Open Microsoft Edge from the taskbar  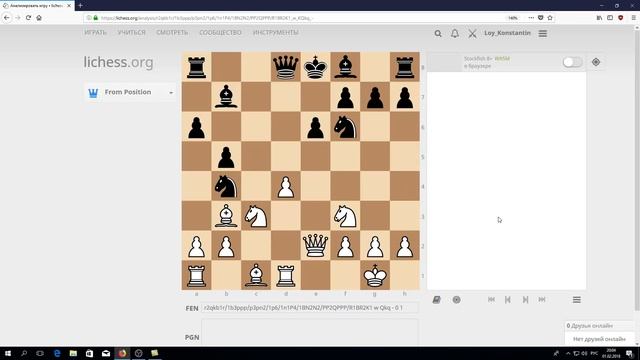pos(57,353)
